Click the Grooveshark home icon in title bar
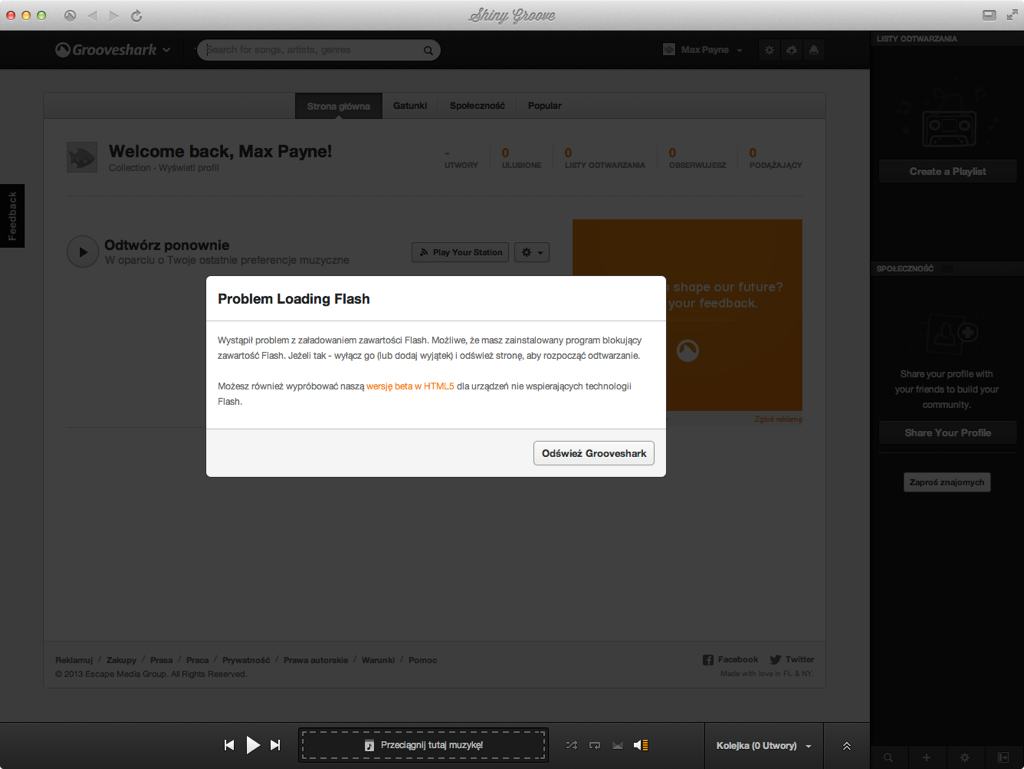Image resolution: width=1024 pixels, height=769 pixels. click(x=70, y=15)
